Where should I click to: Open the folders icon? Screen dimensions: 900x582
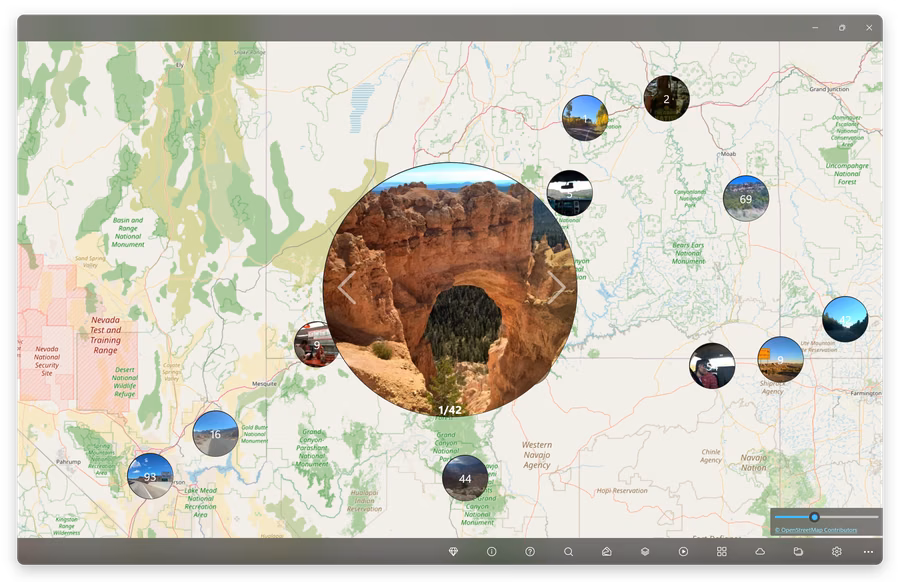(x=798, y=552)
